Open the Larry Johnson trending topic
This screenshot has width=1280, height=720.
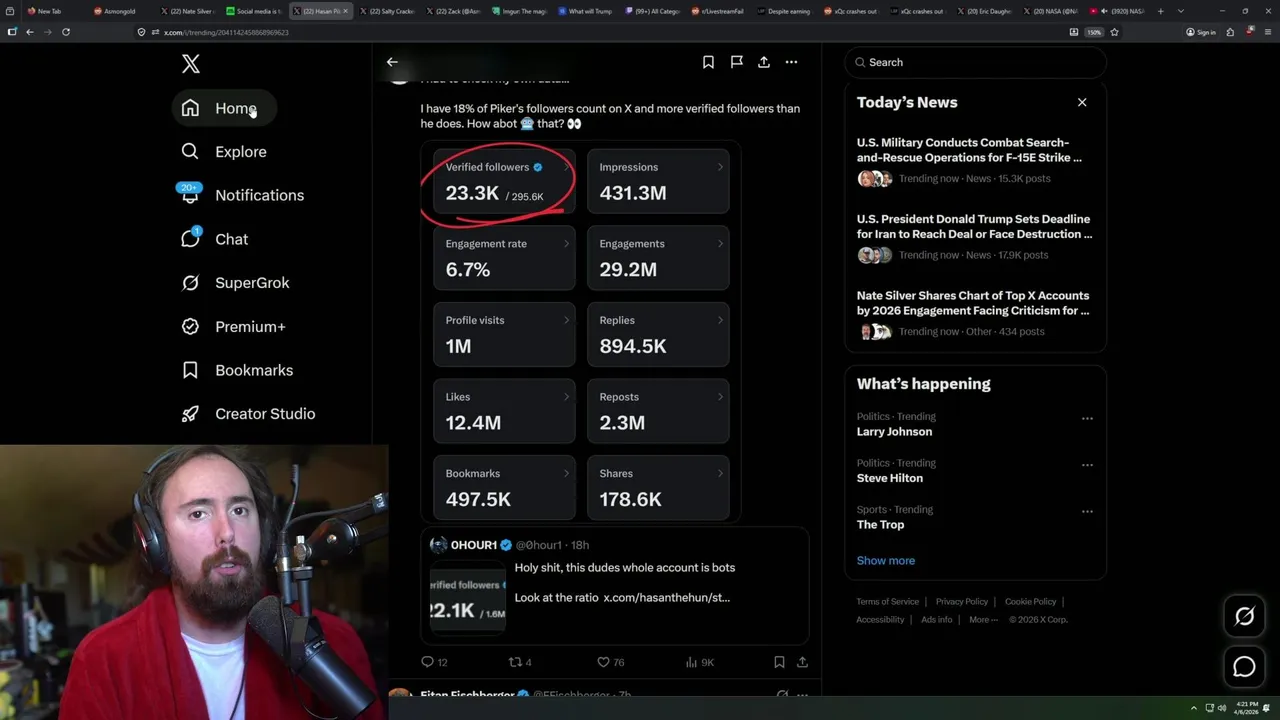point(894,432)
